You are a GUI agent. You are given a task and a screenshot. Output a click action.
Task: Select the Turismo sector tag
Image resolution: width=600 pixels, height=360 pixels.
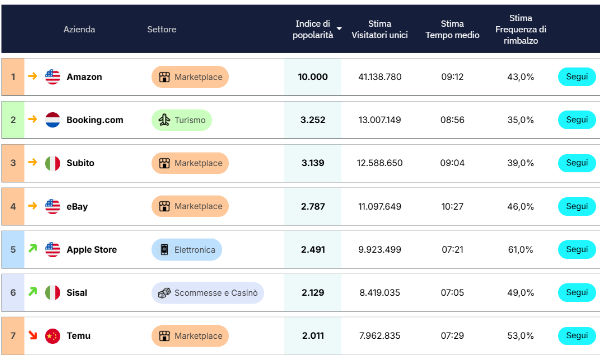point(182,120)
